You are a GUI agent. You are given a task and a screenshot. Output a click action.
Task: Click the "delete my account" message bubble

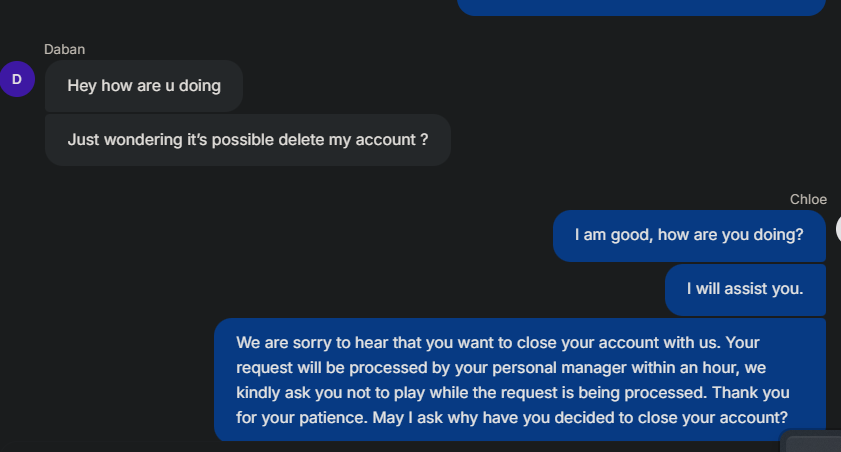pos(247,140)
